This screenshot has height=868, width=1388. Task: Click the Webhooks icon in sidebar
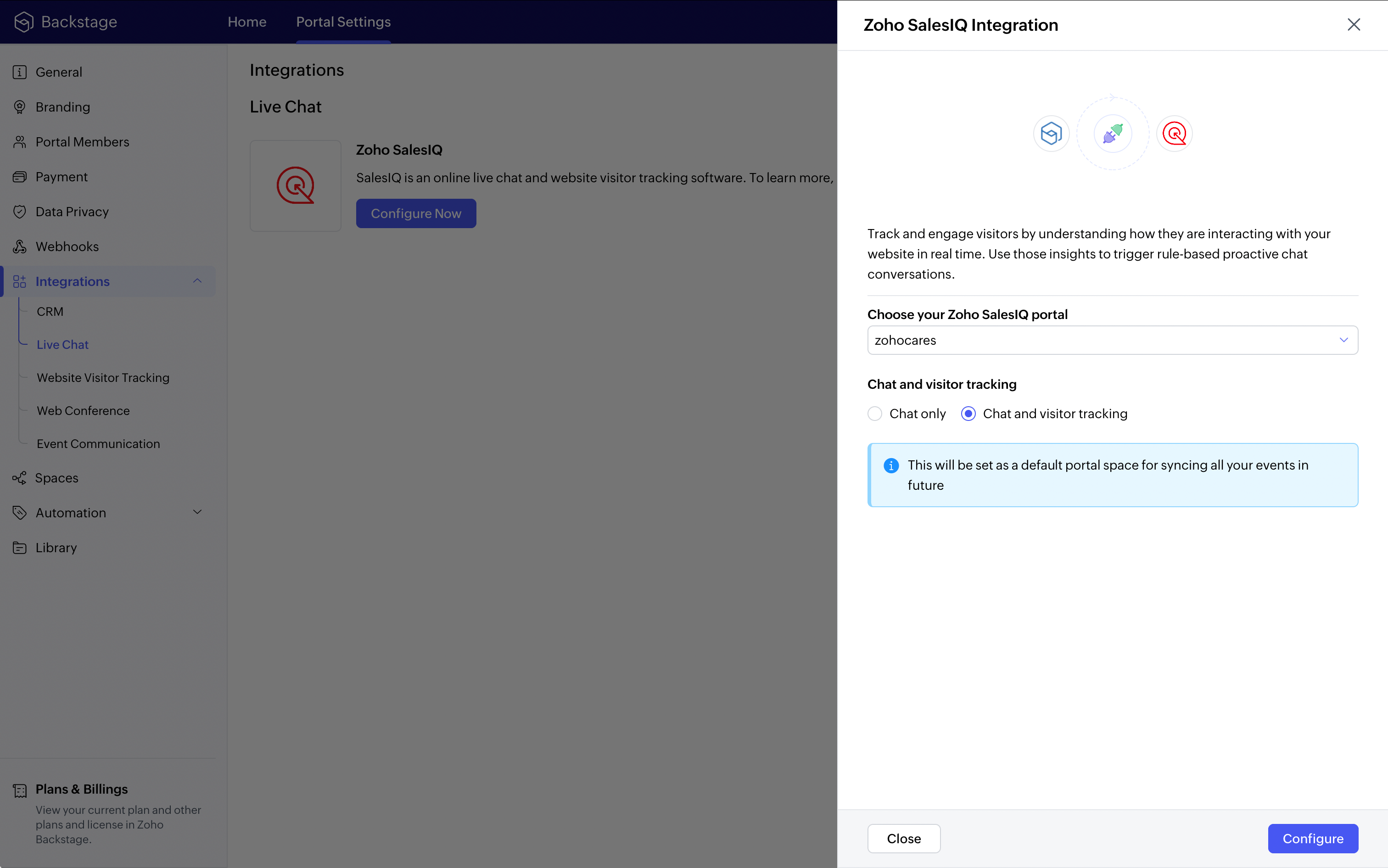coord(20,246)
